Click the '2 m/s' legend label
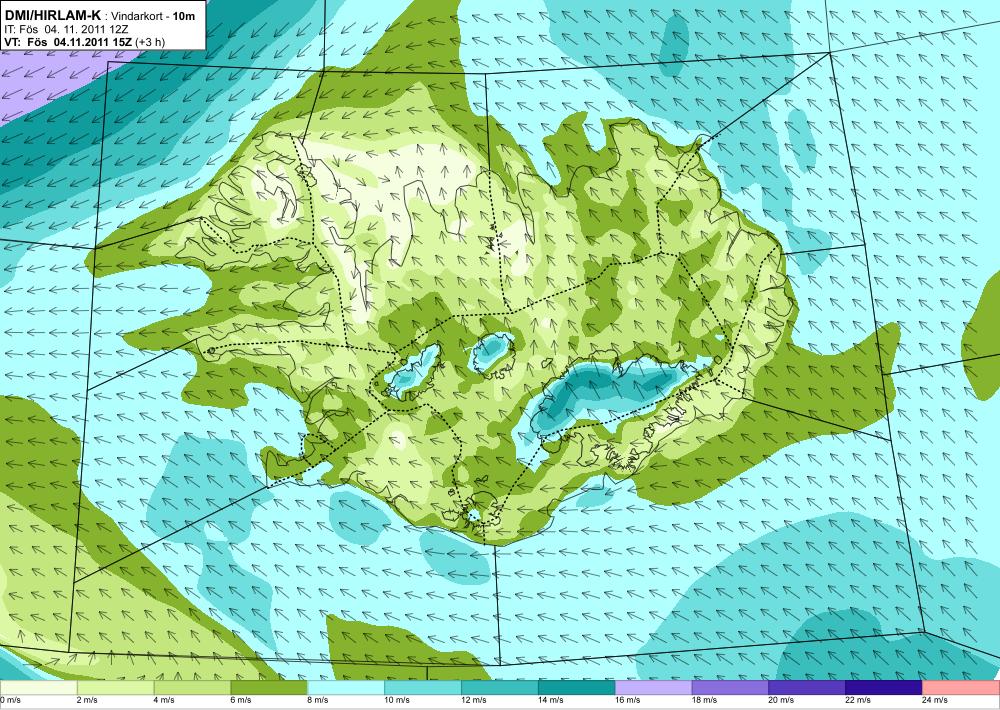Viewport: 1000px width, 710px height. 87,700
